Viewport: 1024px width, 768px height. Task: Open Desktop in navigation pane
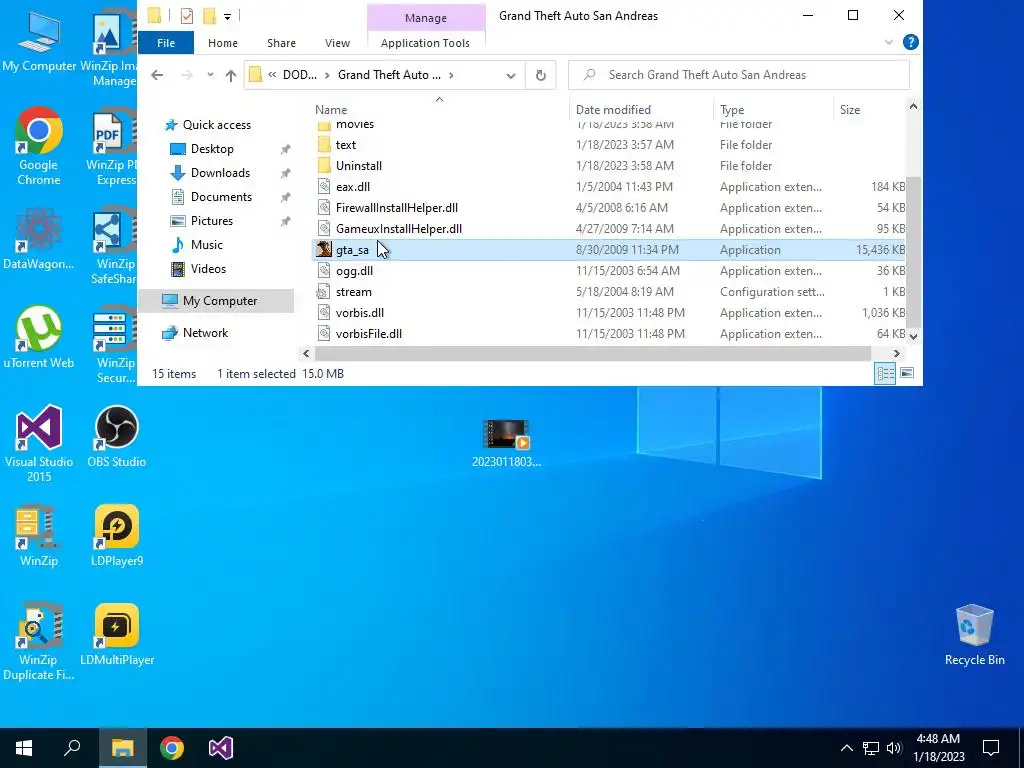[x=212, y=149]
